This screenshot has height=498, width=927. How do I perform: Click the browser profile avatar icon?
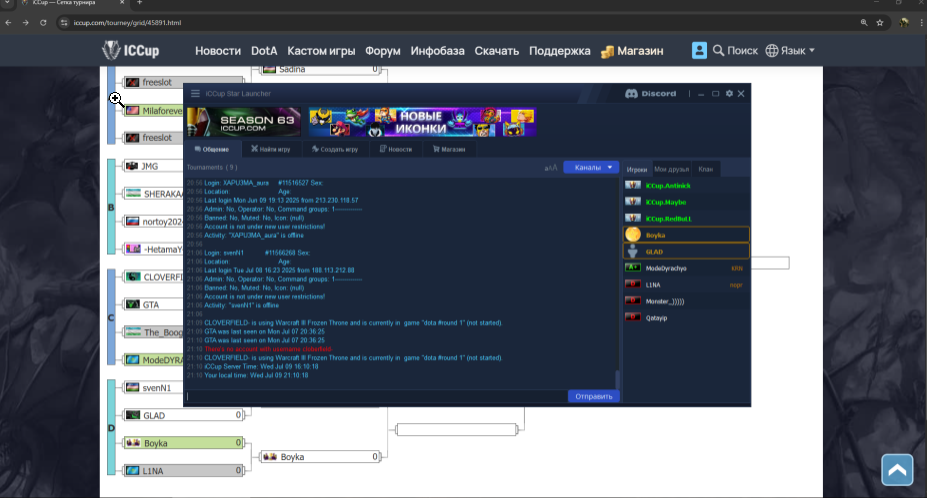click(x=904, y=22)
